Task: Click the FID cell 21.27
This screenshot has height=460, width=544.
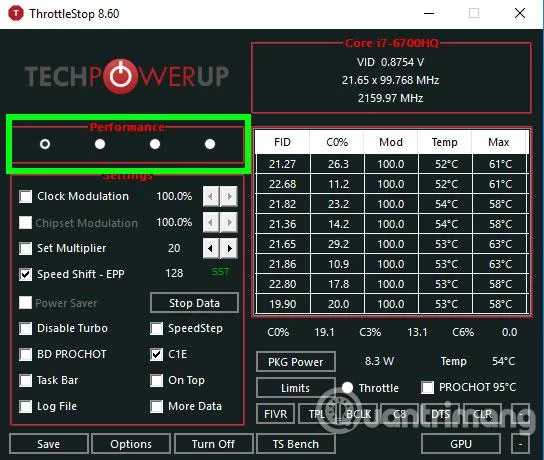Action: point(282,164)
